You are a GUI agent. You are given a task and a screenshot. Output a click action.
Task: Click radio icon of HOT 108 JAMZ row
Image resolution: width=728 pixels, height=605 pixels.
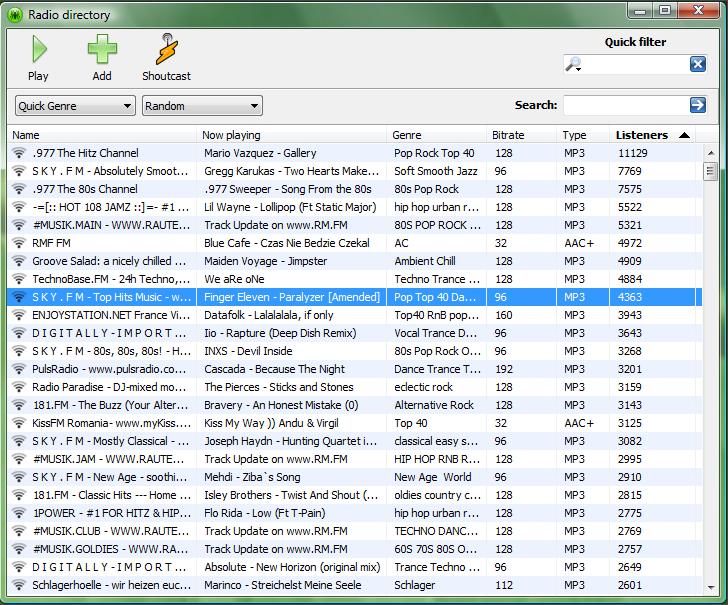point(19,207)
